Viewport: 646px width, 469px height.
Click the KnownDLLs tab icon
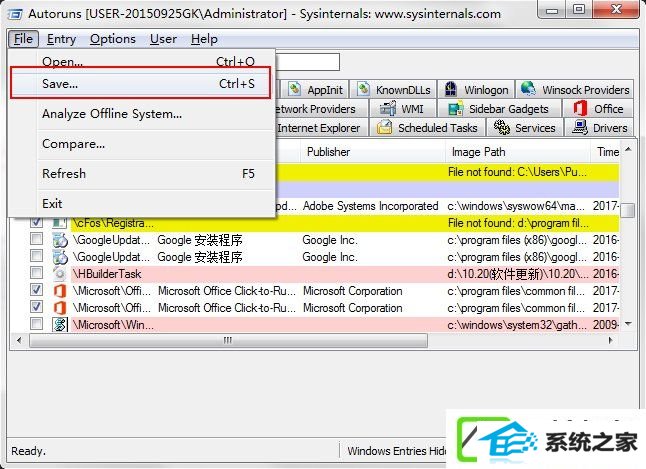(x=363, y=89)
